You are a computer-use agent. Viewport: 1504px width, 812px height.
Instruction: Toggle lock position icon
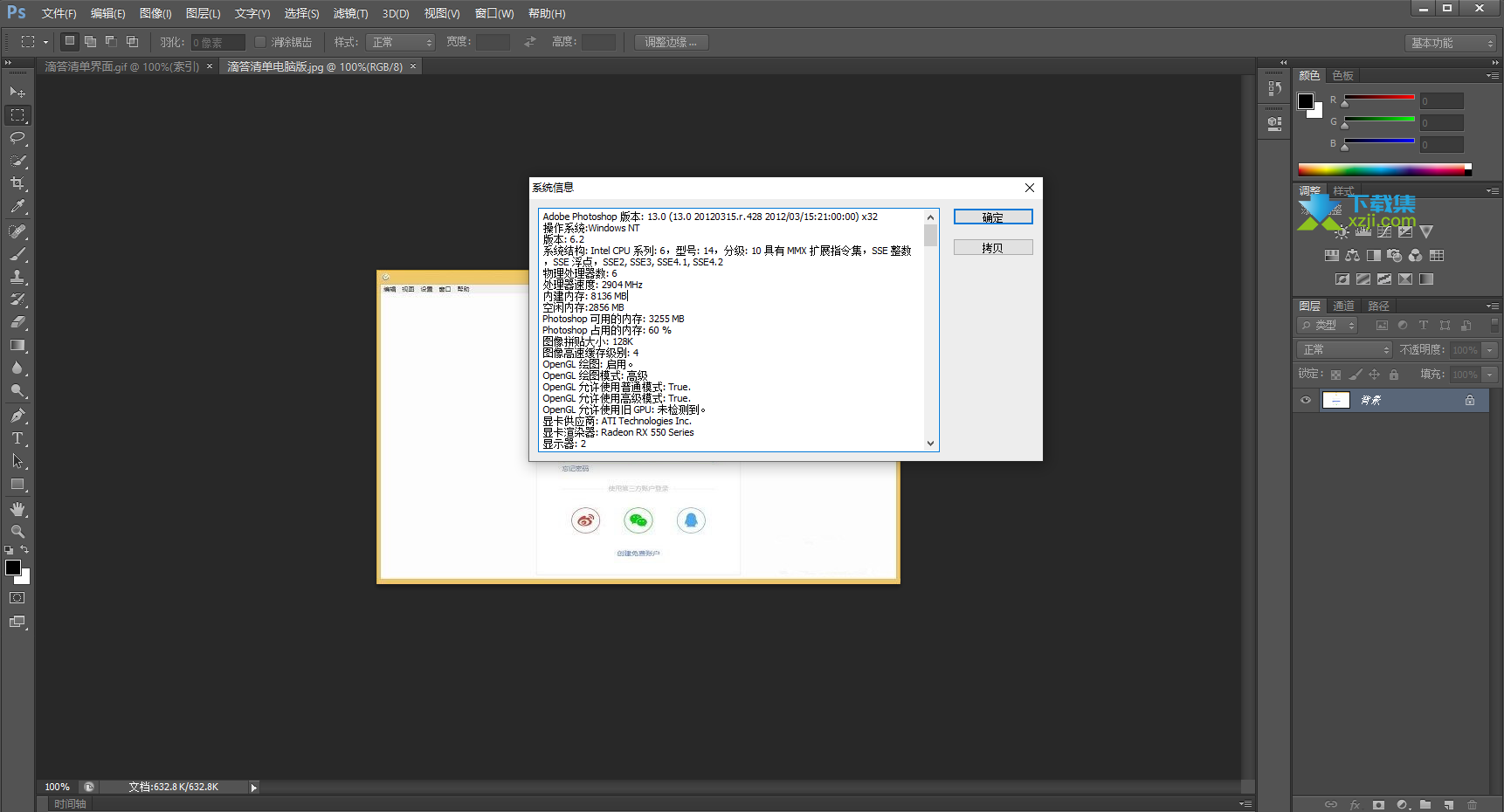pyautogui.click(x=1375, y=375)
